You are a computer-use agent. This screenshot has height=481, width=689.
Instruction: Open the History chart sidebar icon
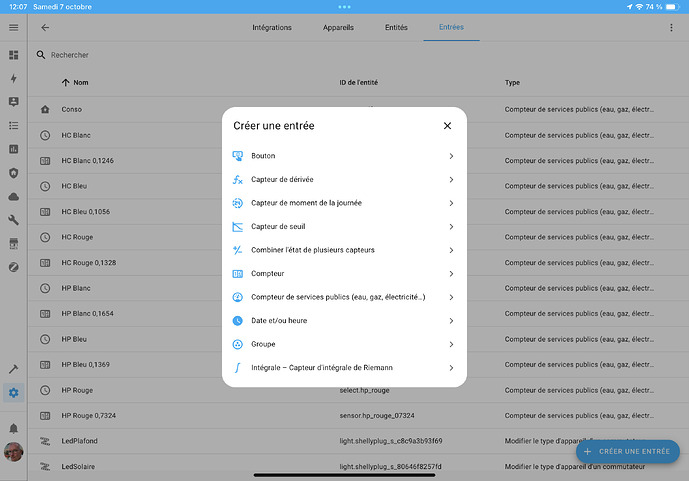point(14,149)
